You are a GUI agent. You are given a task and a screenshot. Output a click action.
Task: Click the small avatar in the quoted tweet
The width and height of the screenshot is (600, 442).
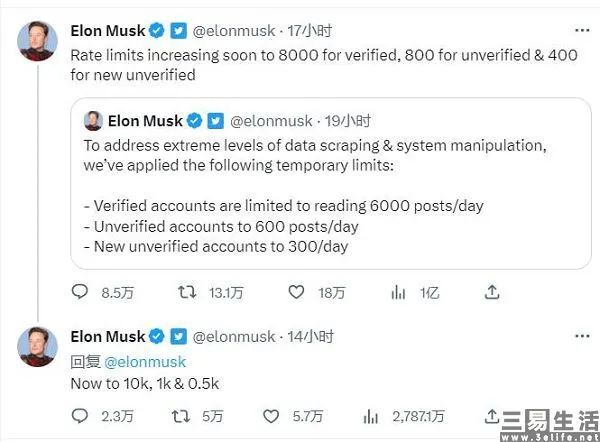93,121
